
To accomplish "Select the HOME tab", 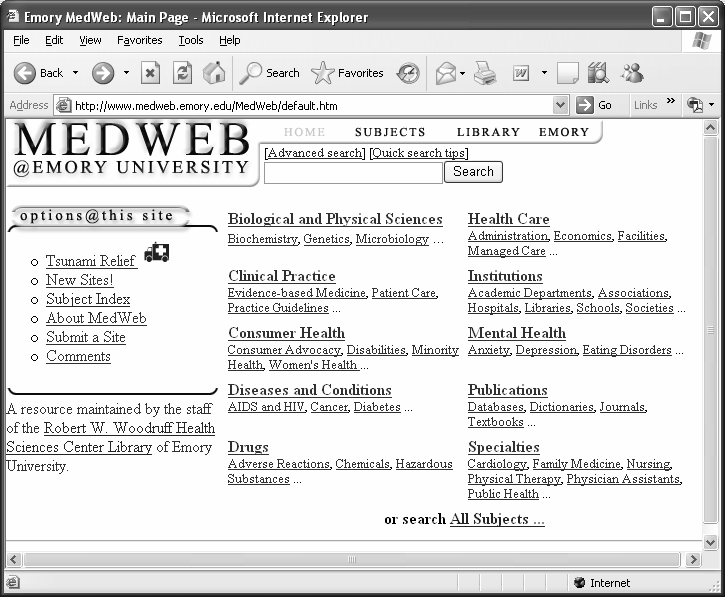I will click(305, 132).
